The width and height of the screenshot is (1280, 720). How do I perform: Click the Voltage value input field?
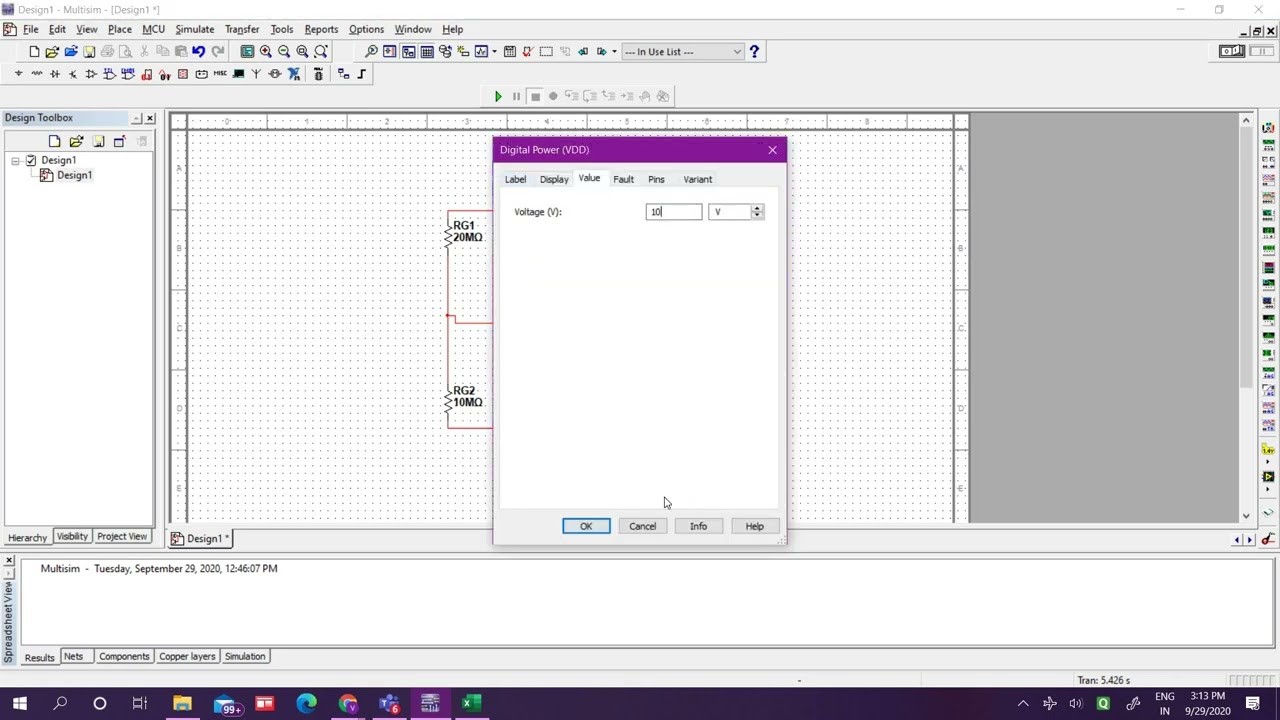(x=674, y=212)
